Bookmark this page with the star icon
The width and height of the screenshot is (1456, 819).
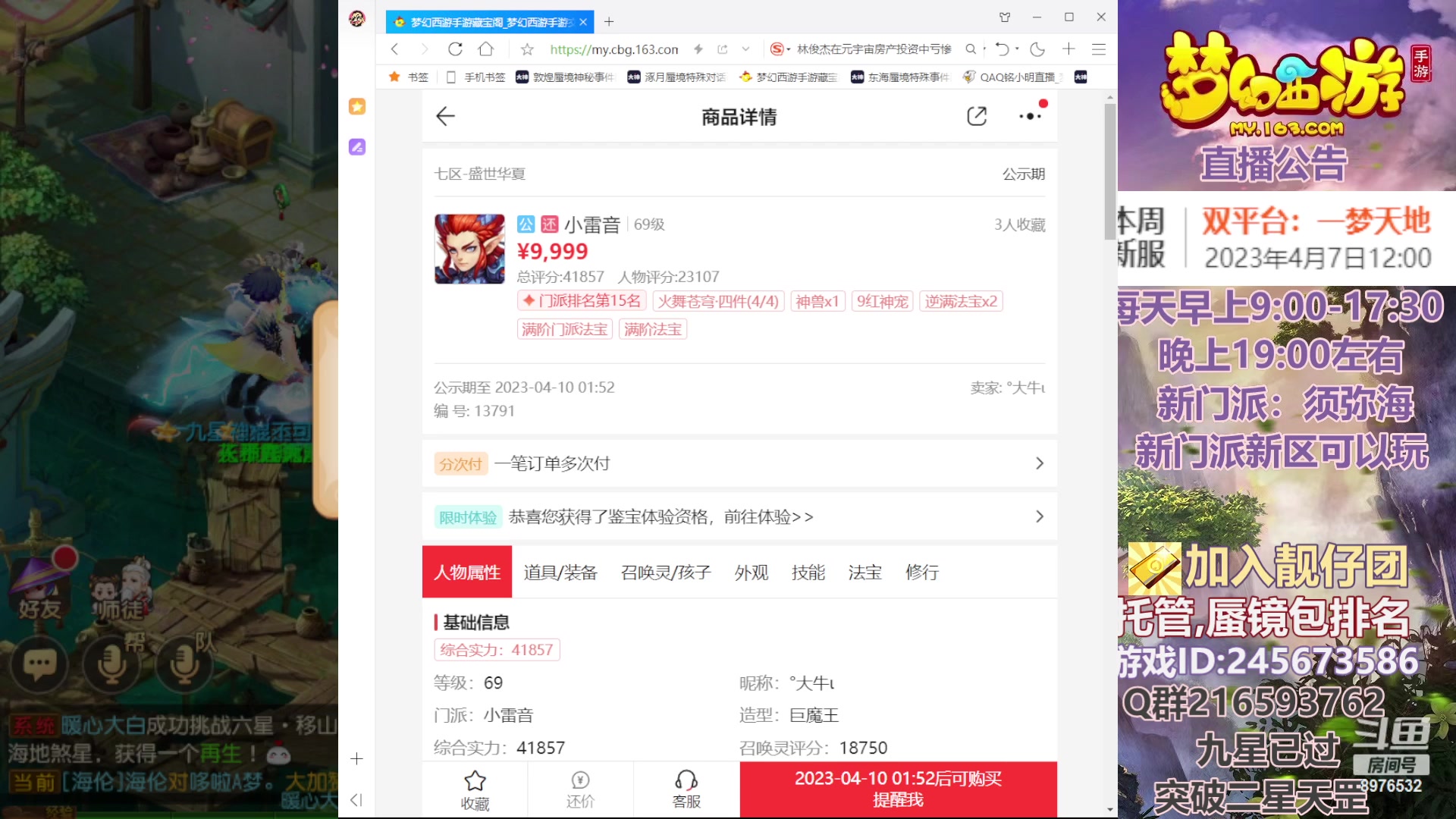(527, 49)
